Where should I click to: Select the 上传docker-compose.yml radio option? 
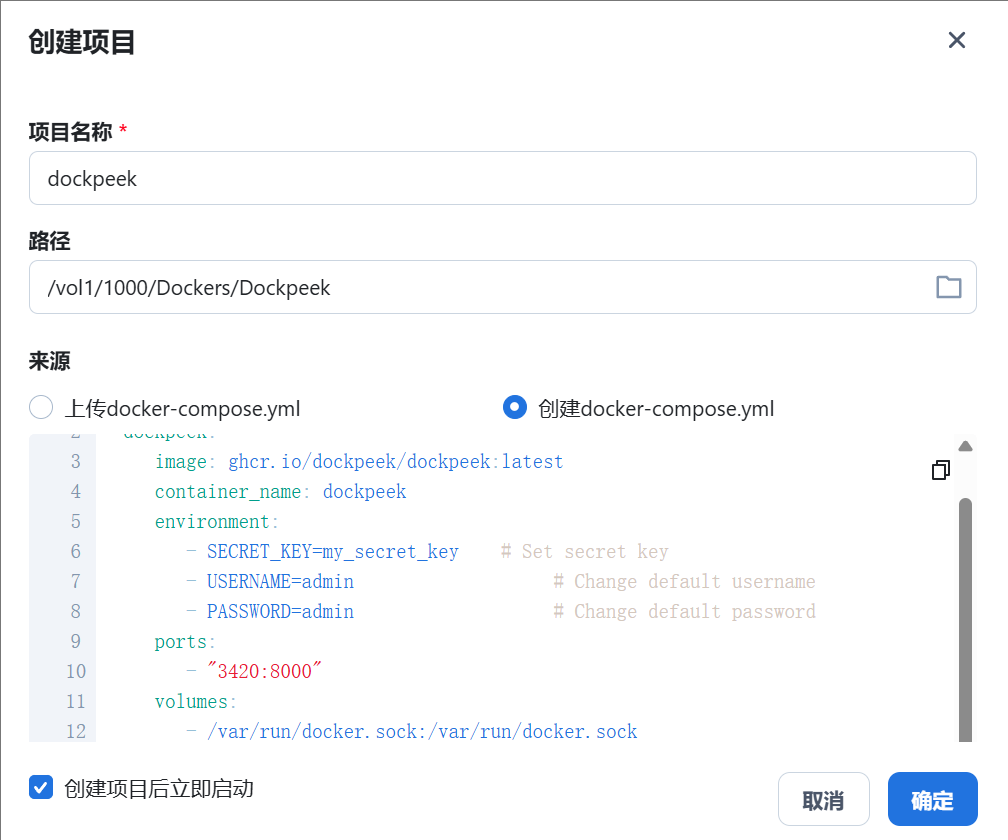[x=41, y=407]
